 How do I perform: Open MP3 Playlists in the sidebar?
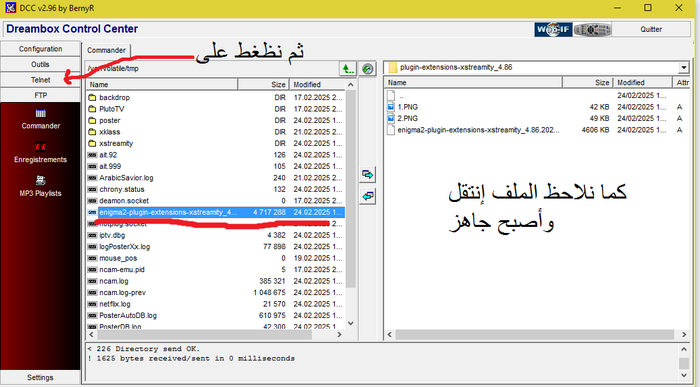coord(40,187)
